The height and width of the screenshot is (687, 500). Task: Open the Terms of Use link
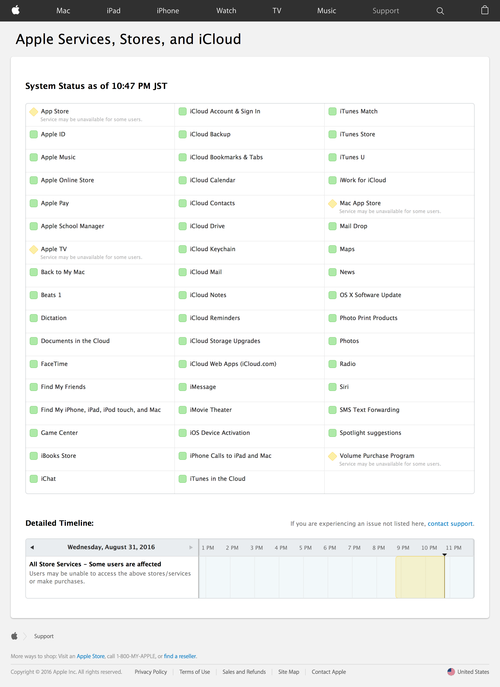click(x=195, y=672)
